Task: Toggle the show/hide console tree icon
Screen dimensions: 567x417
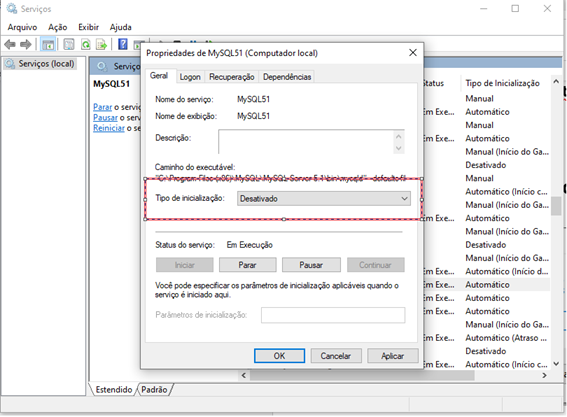Action: [x=48, y=45]
